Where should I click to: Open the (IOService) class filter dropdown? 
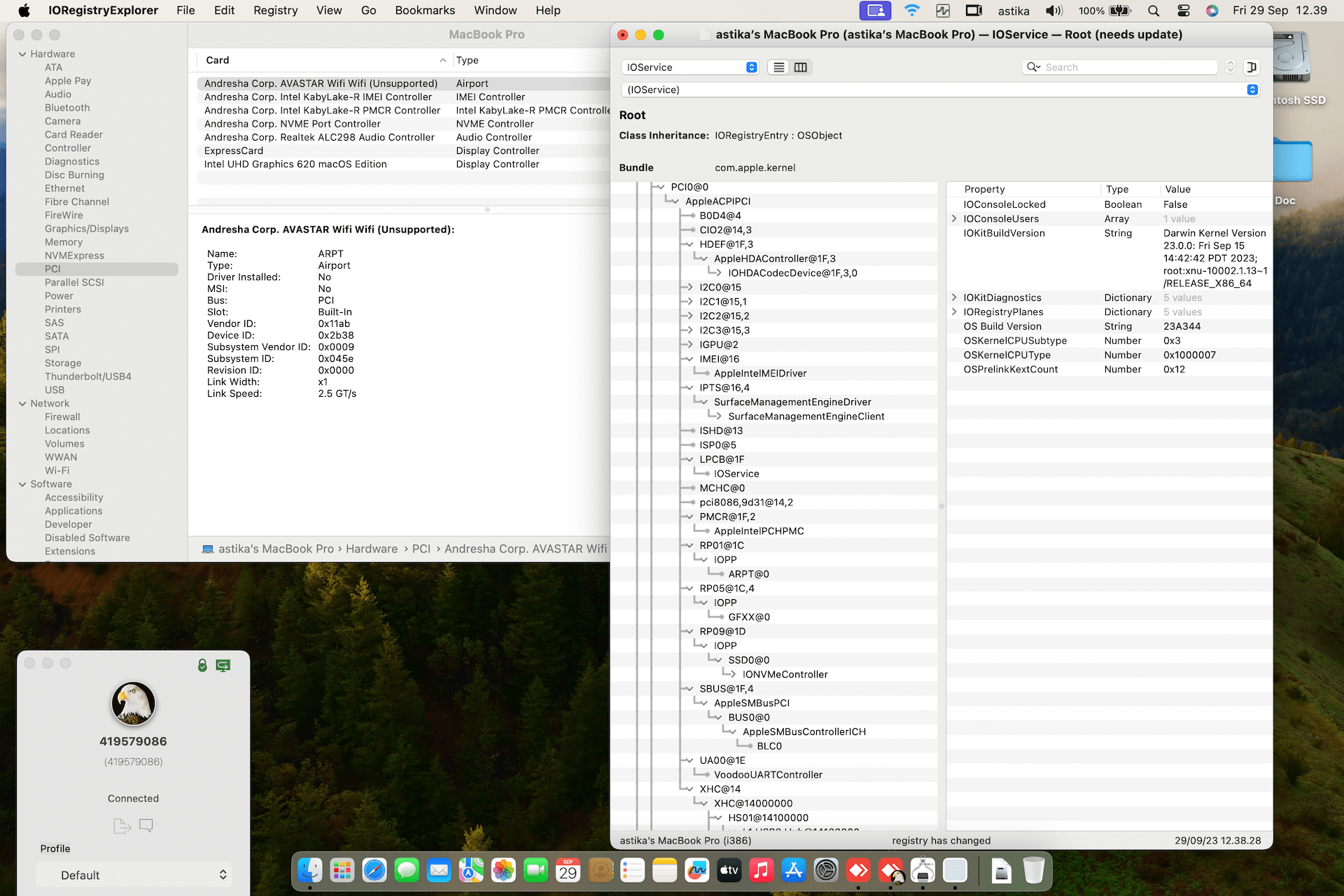(941, 90)
